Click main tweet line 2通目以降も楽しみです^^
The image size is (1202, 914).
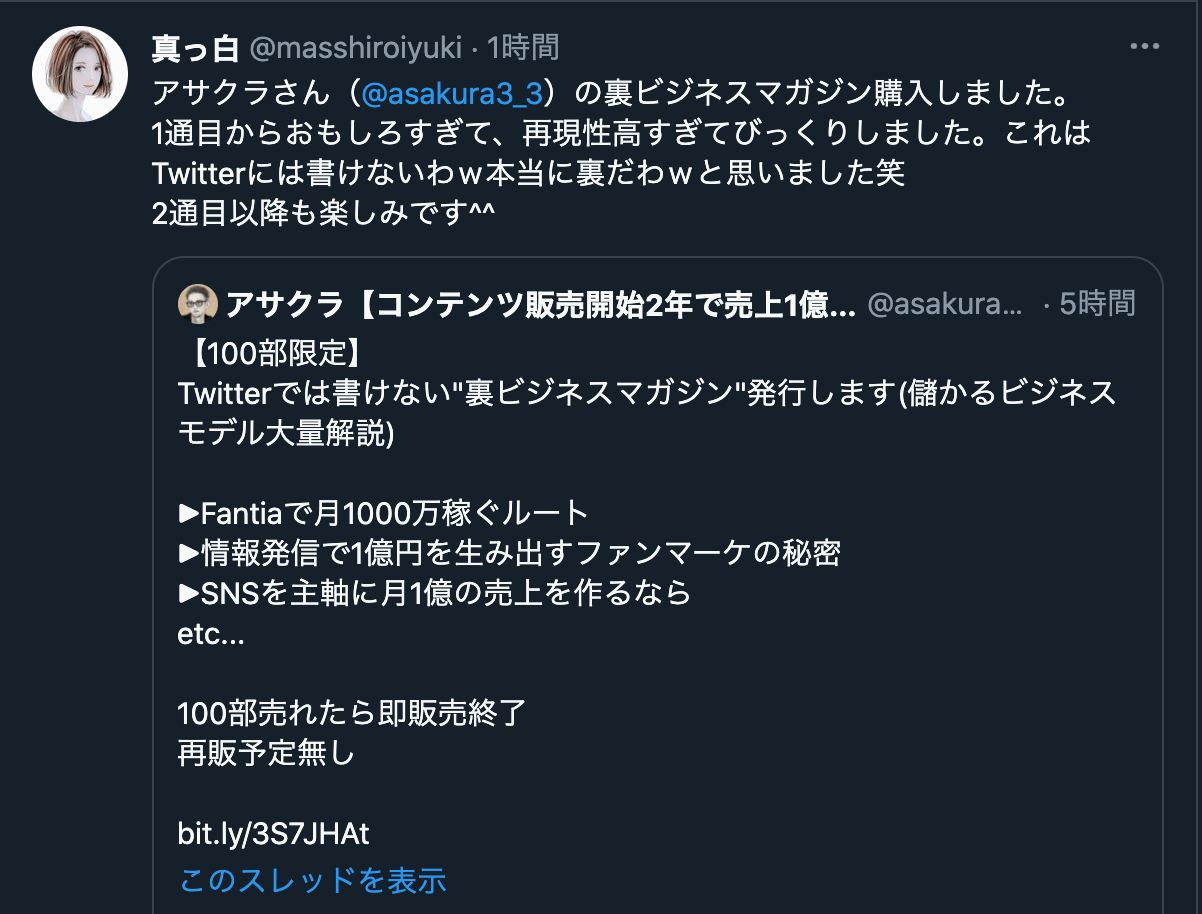pyautogui.click(x=325, y=214)
